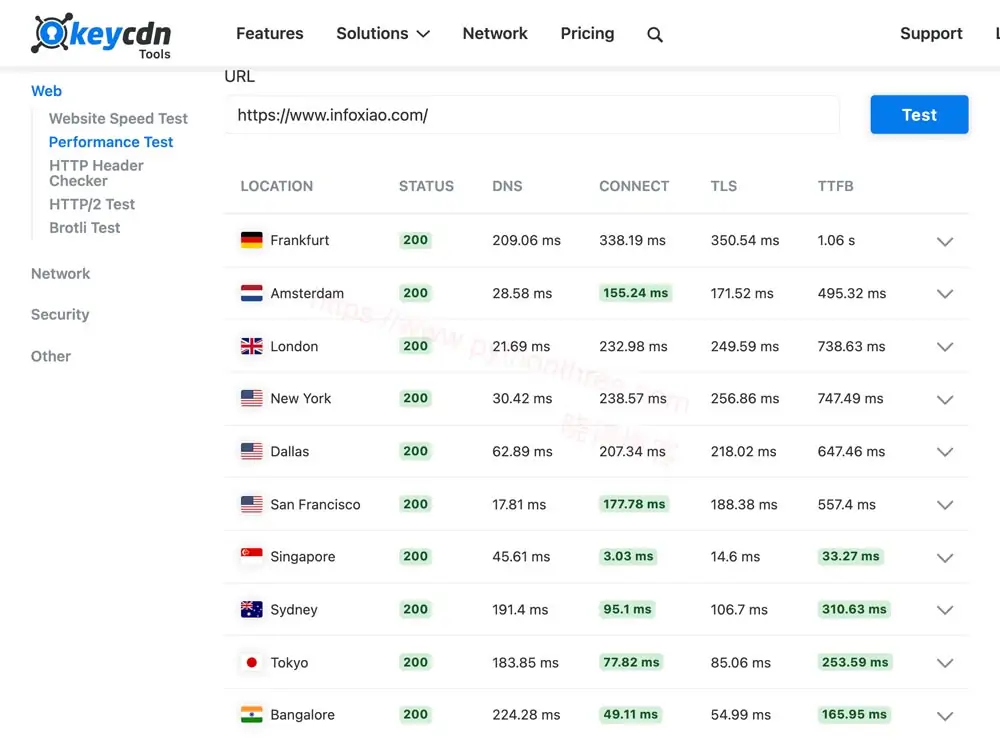
Task: Open the Features menu item
Action: pyautogui.click(x=269, y=34)
